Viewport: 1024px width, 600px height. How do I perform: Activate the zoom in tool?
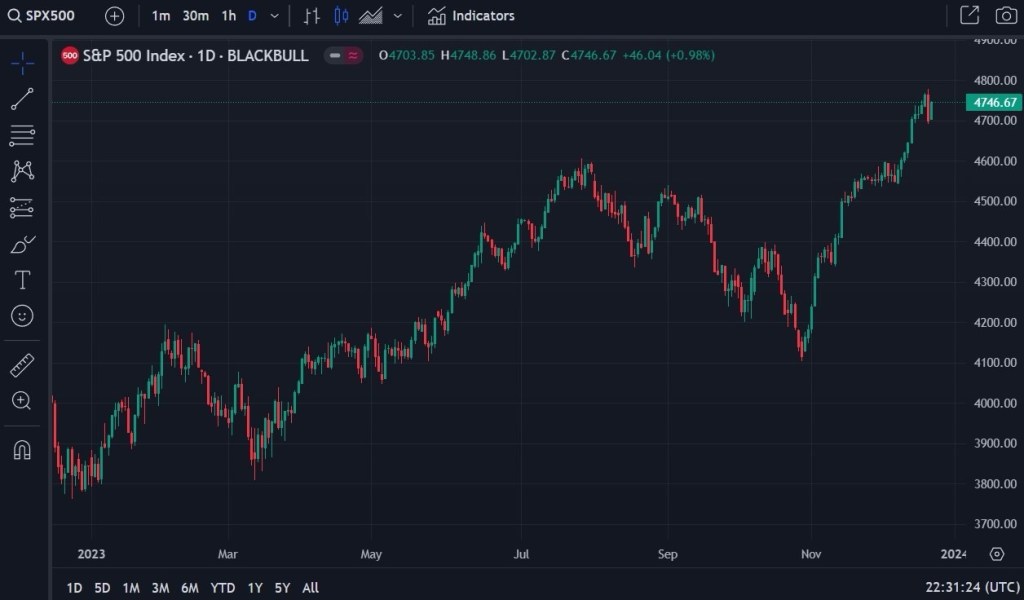coord(22,401)
